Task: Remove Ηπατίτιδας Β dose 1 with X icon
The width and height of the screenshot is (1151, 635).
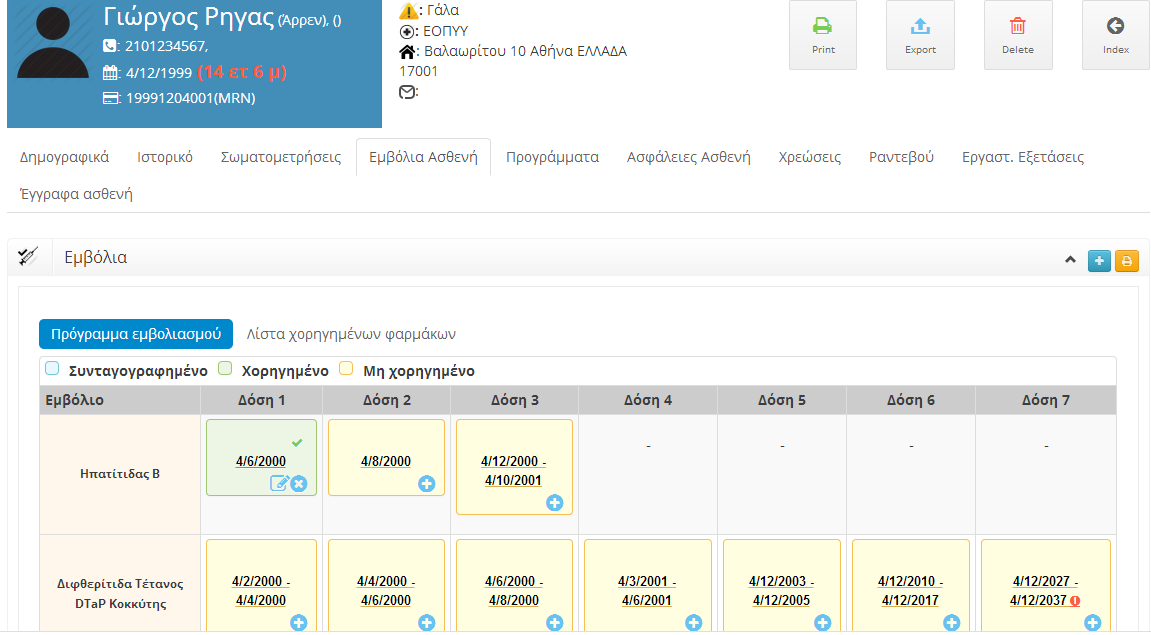Action: pyautogui.click(x=299, y=484)
